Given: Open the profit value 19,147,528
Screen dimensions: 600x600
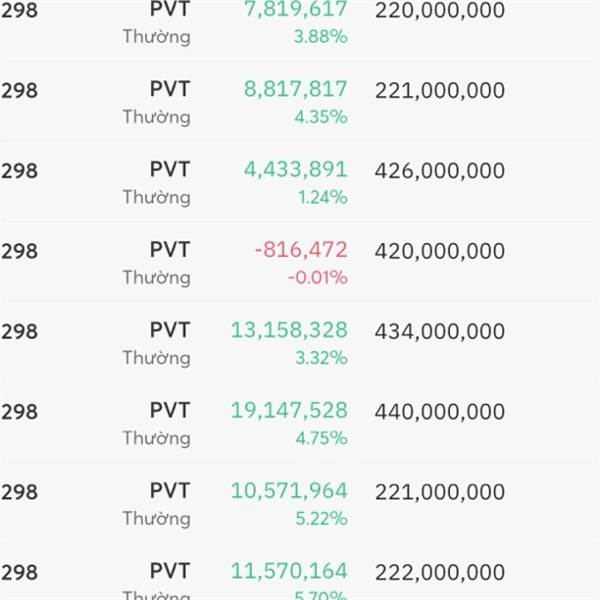Looking at the screenshot, I should 289,410.
